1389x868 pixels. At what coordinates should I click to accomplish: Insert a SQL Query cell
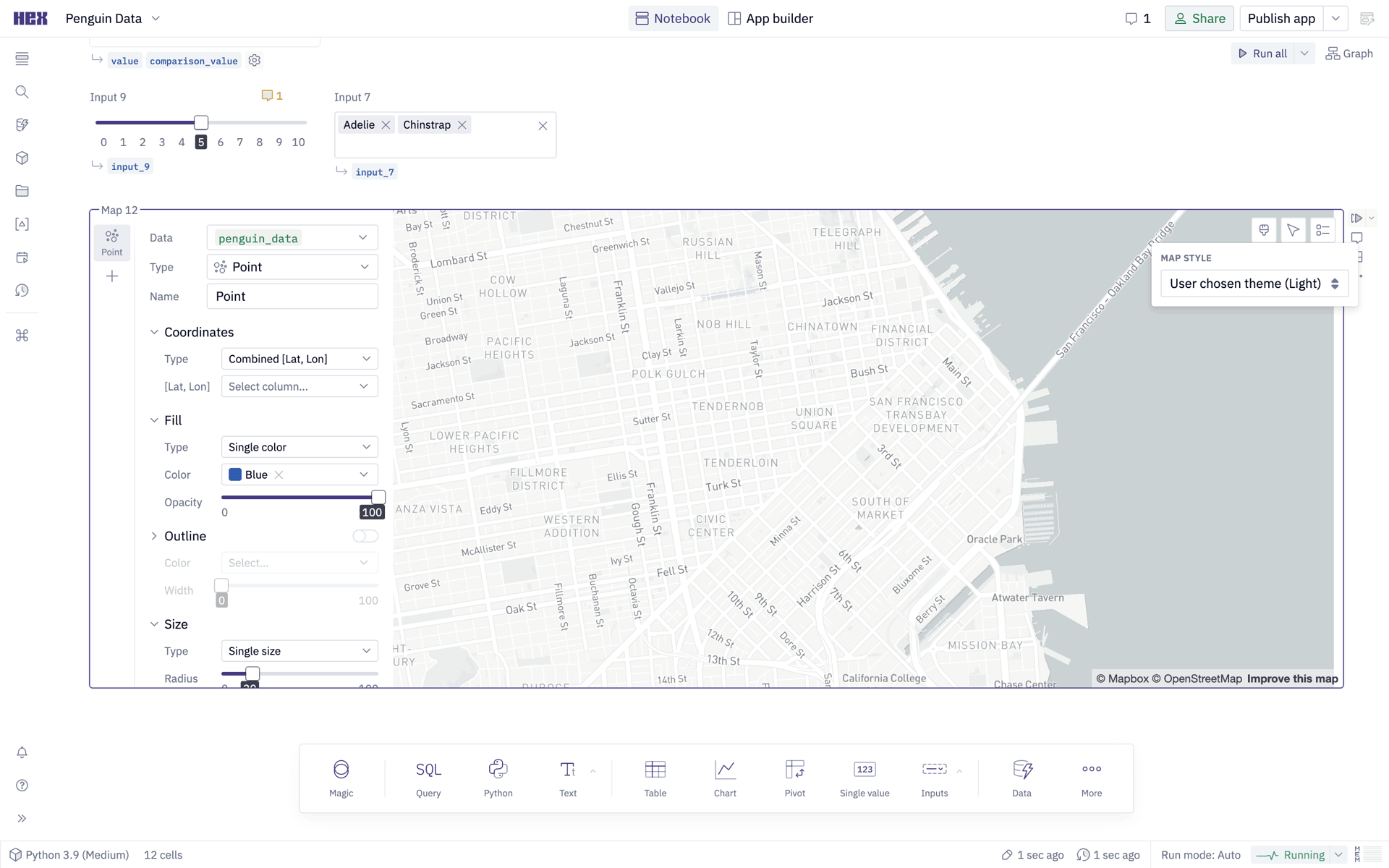(x=428, y=778)
